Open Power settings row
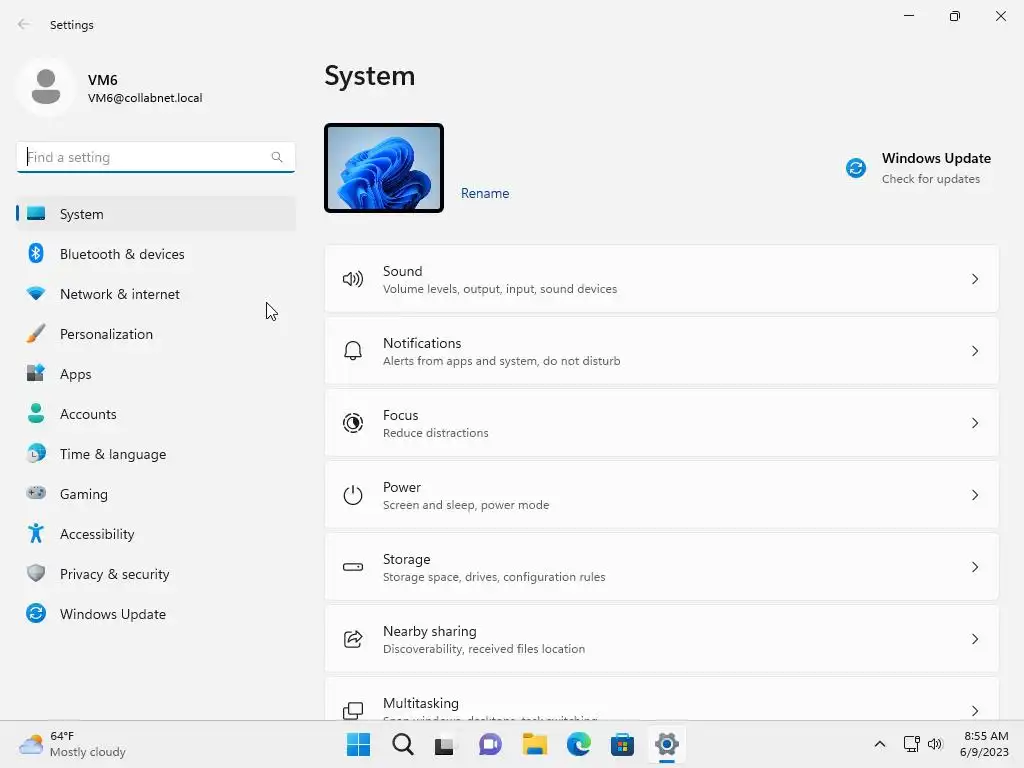This screenshot has width=1024, height=768. tap(662, 494)
